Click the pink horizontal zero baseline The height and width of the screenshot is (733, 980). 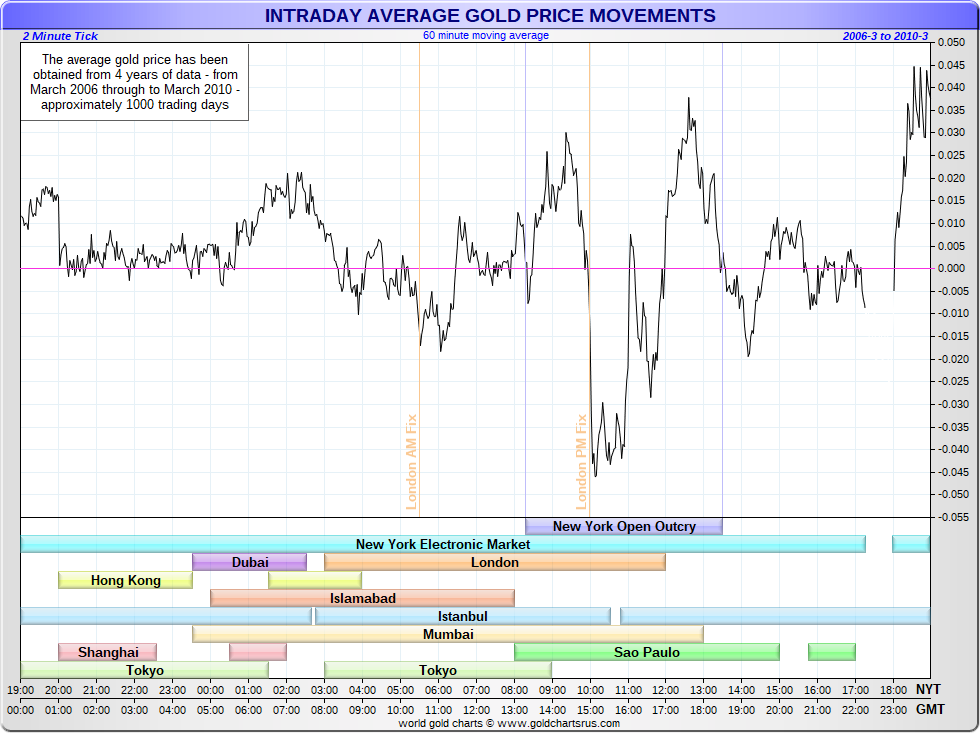pyautogui.click(x=478, y=269)
